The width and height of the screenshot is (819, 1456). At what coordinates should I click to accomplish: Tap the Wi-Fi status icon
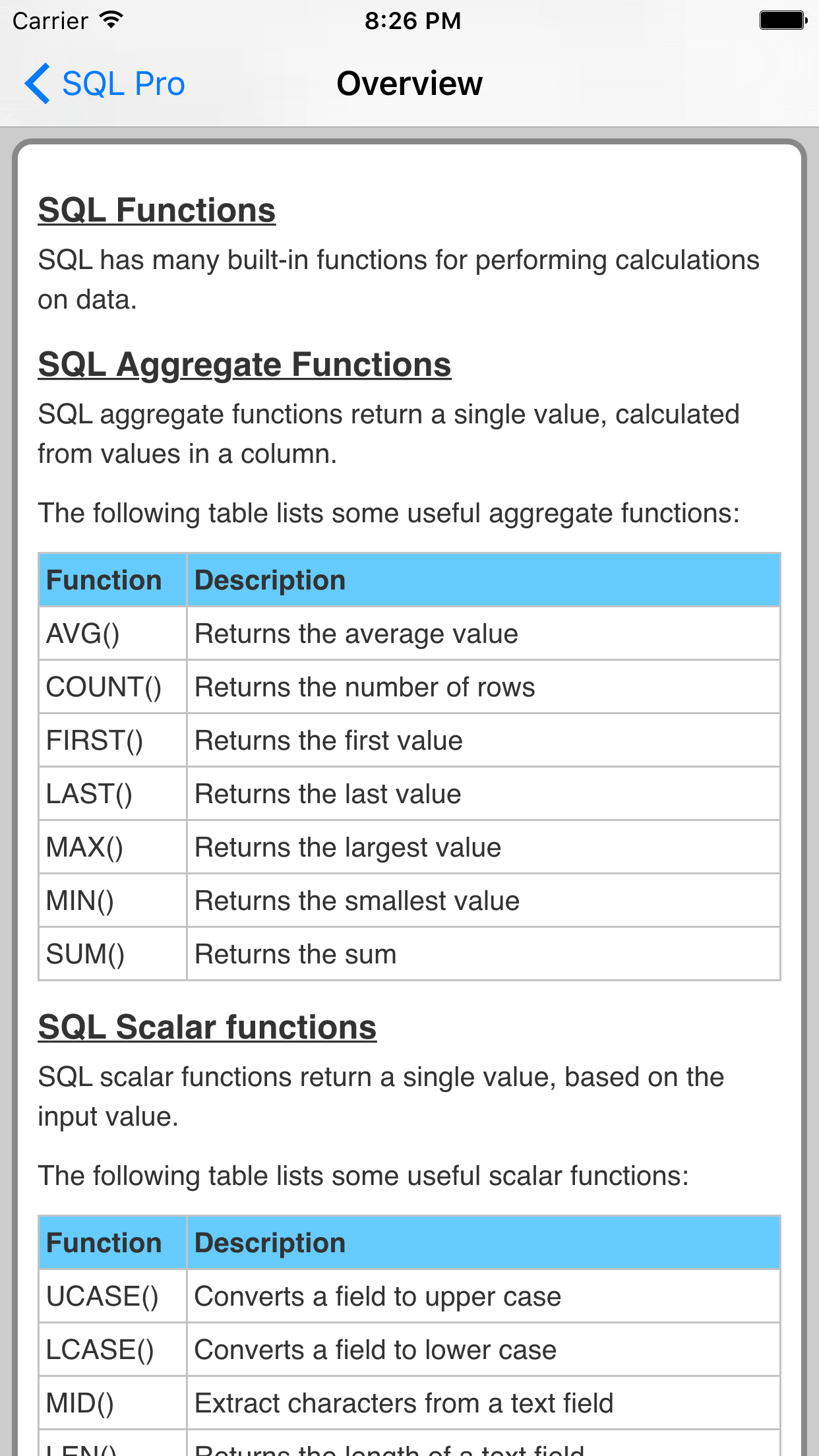(111, 20)
